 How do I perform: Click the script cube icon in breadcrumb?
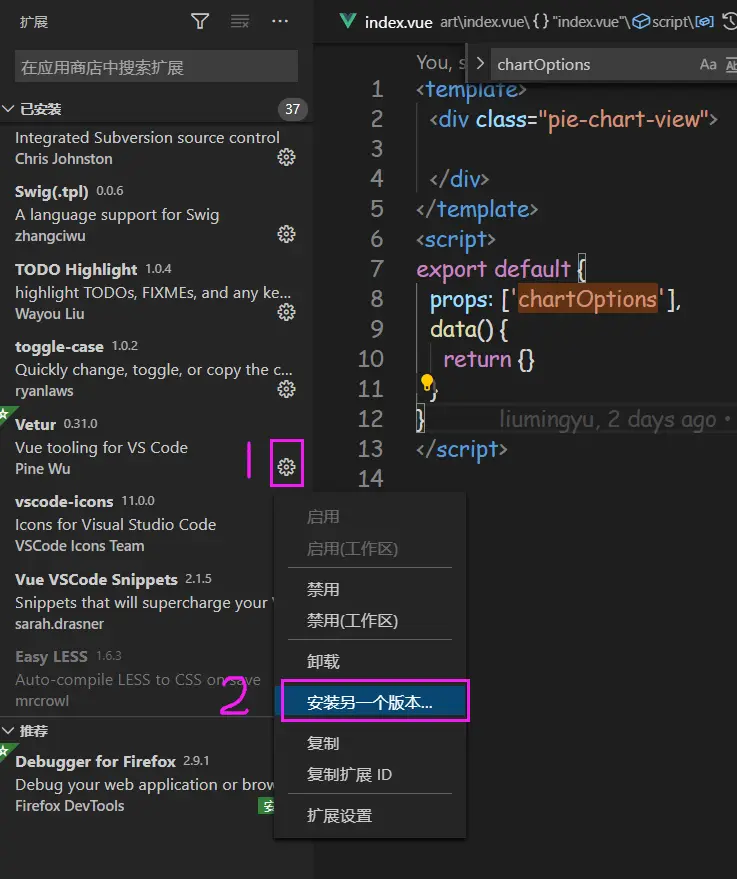[x=641, y=21]
